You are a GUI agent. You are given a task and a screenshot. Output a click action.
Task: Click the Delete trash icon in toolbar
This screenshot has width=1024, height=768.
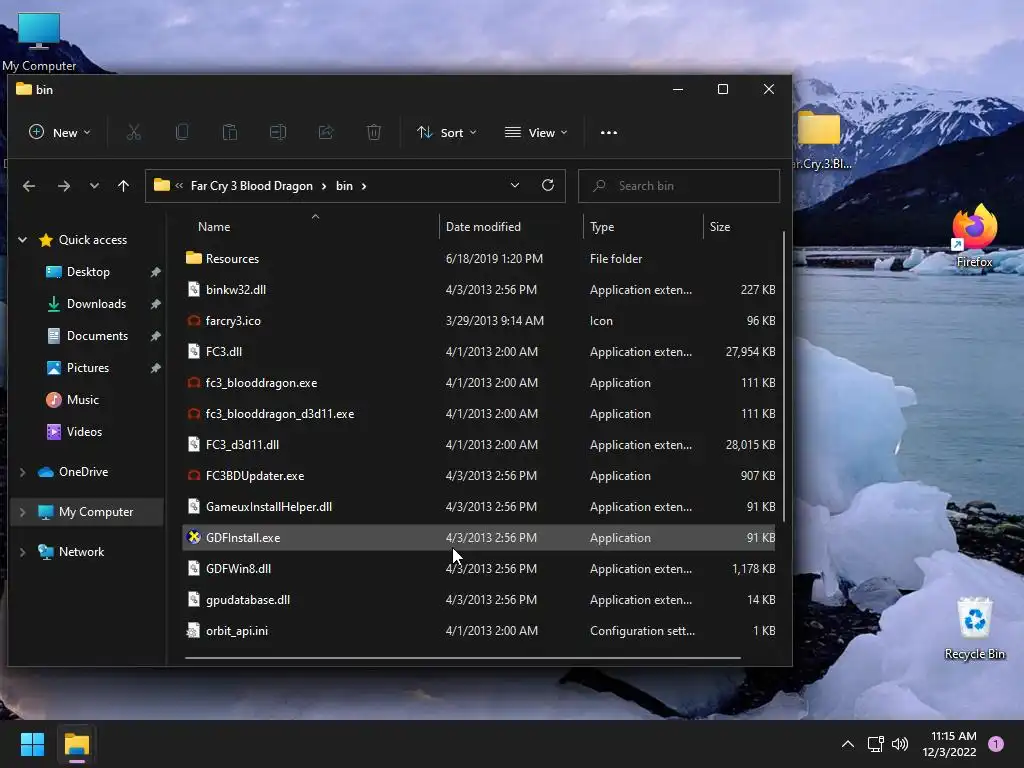tap(374, 133)
